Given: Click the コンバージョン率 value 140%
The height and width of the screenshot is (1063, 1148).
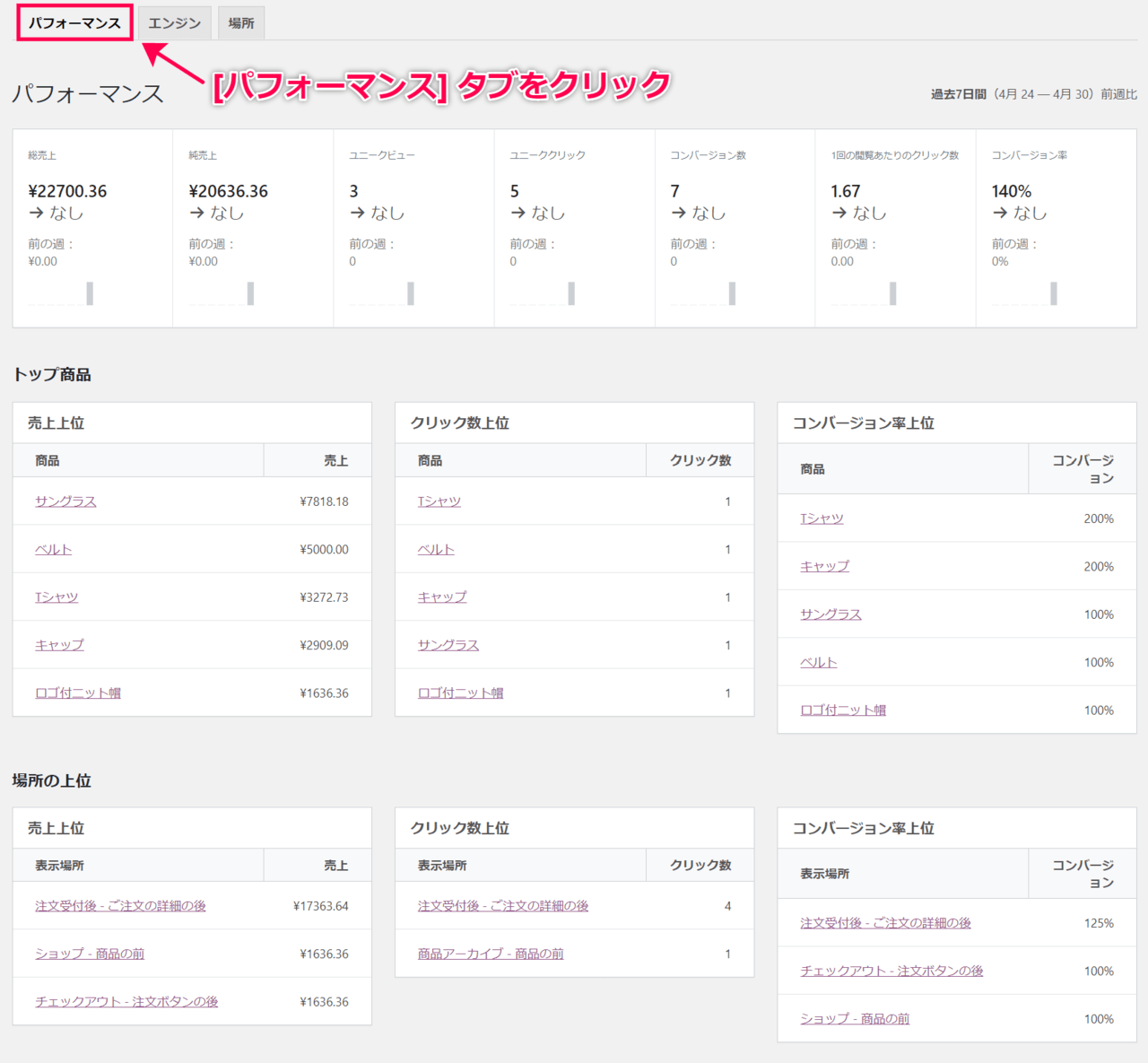Looking at the screenshot, I should pyautogui.click(x=1011, y=191).
